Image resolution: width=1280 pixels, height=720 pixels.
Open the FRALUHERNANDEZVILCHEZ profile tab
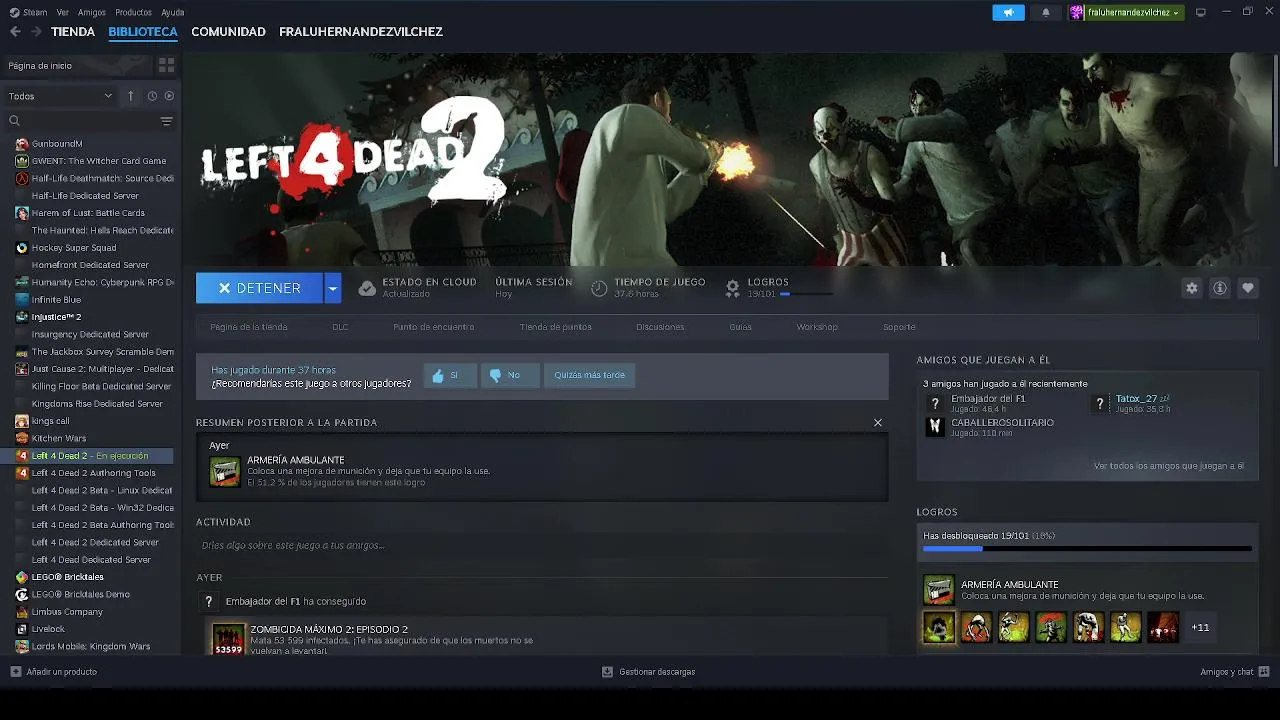(361, 32)
